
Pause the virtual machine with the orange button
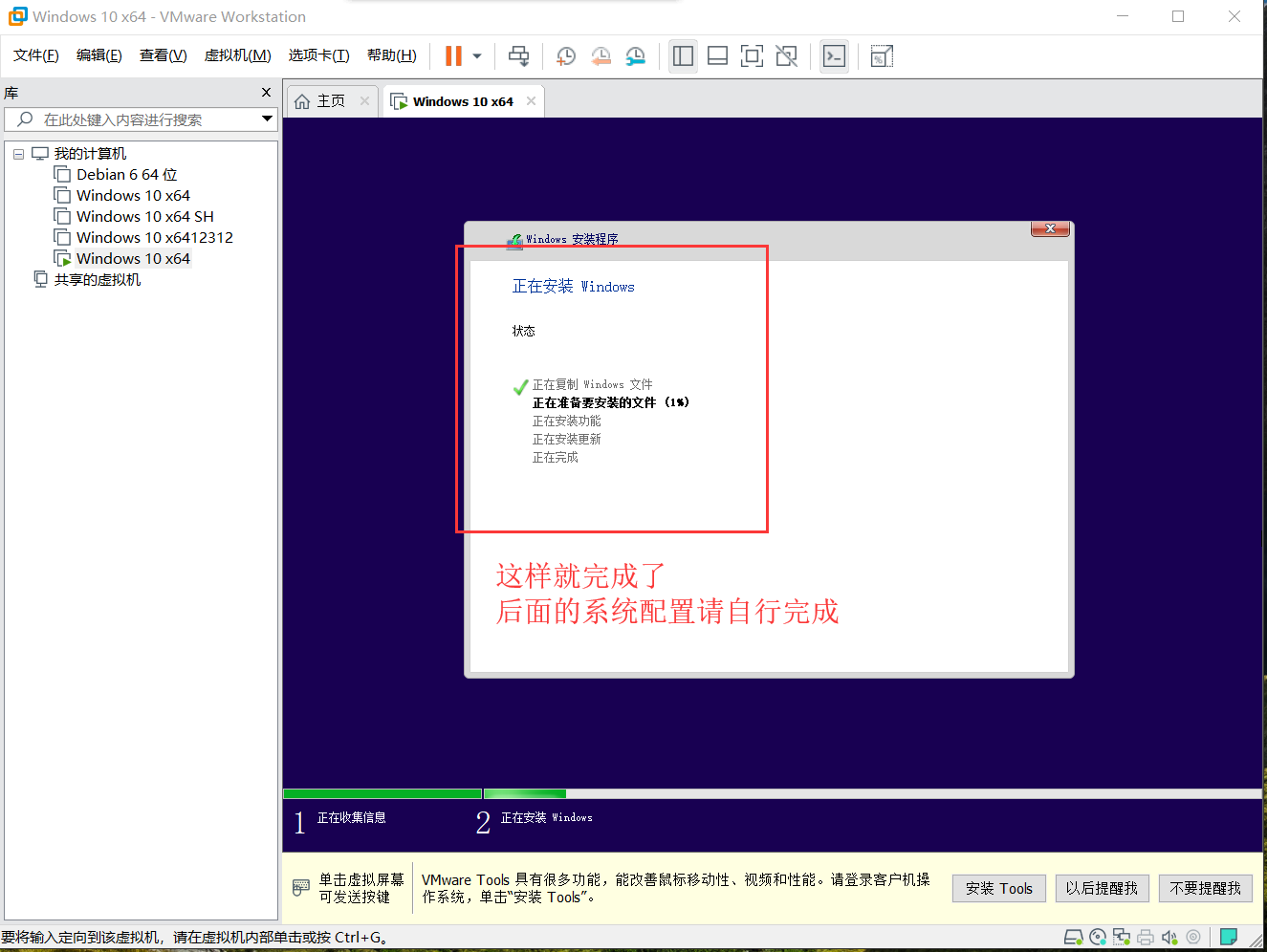click(x=453, y=56)
